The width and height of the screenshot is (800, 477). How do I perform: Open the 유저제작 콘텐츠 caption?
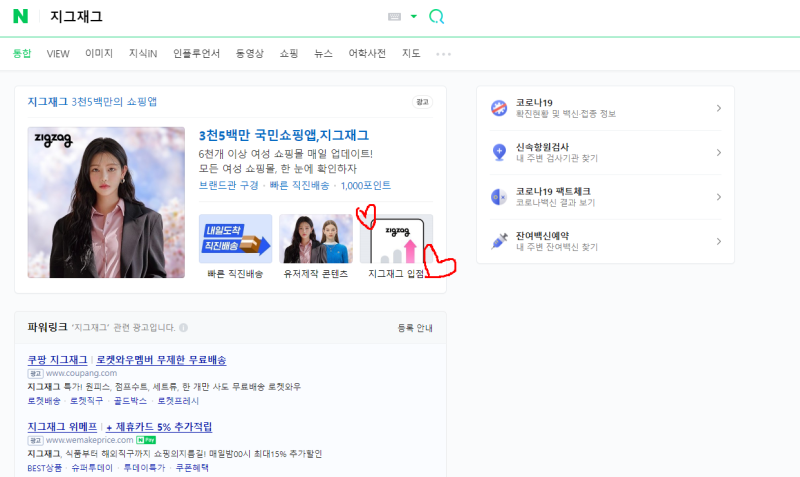click(x=316, y=274)
